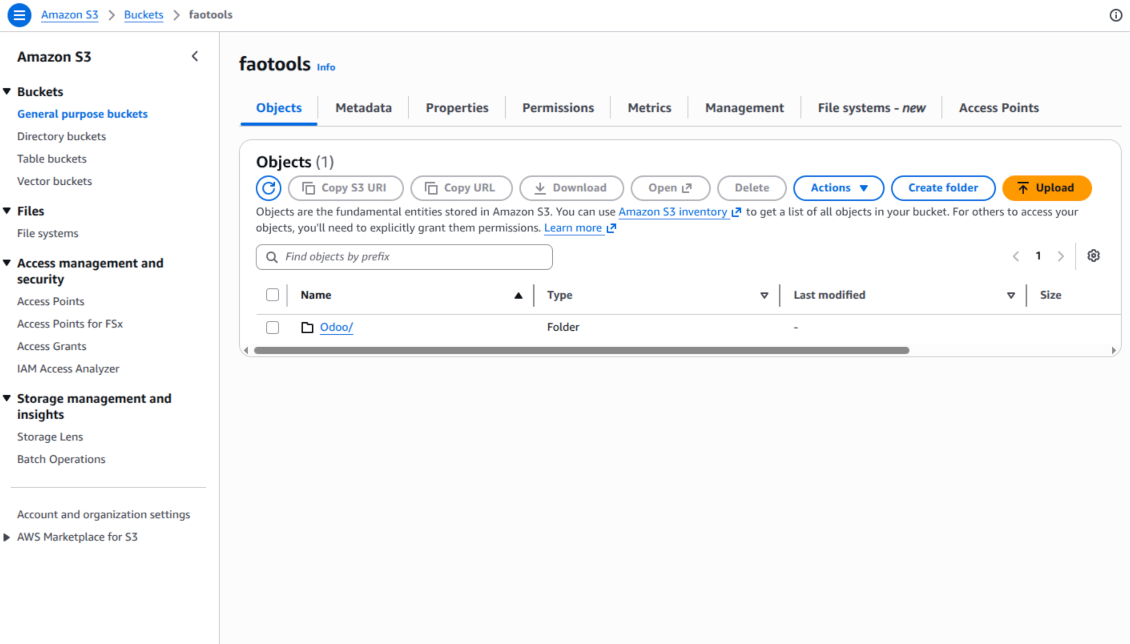1130x644 pixels.
Task: Select all objects checkbox in header
Action: [272, 295]
